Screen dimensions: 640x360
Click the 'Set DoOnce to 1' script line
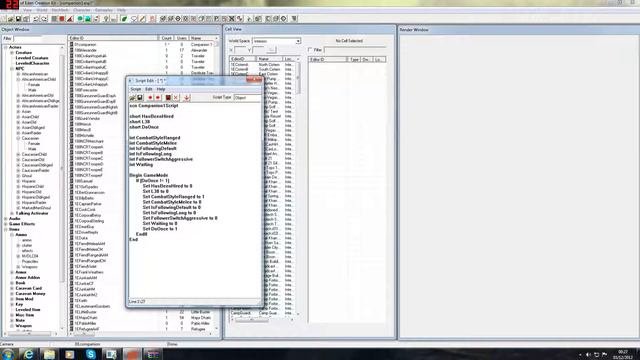(x=160, y=229)
